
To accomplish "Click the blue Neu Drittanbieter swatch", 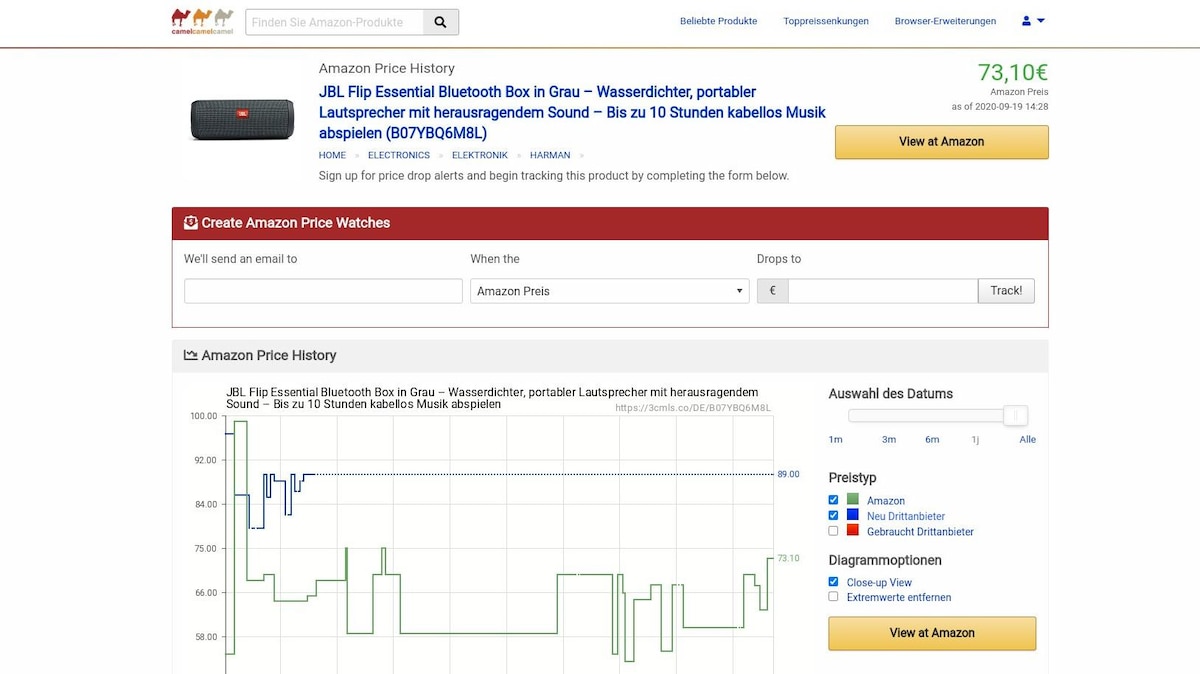I will (x=853, y=515).
